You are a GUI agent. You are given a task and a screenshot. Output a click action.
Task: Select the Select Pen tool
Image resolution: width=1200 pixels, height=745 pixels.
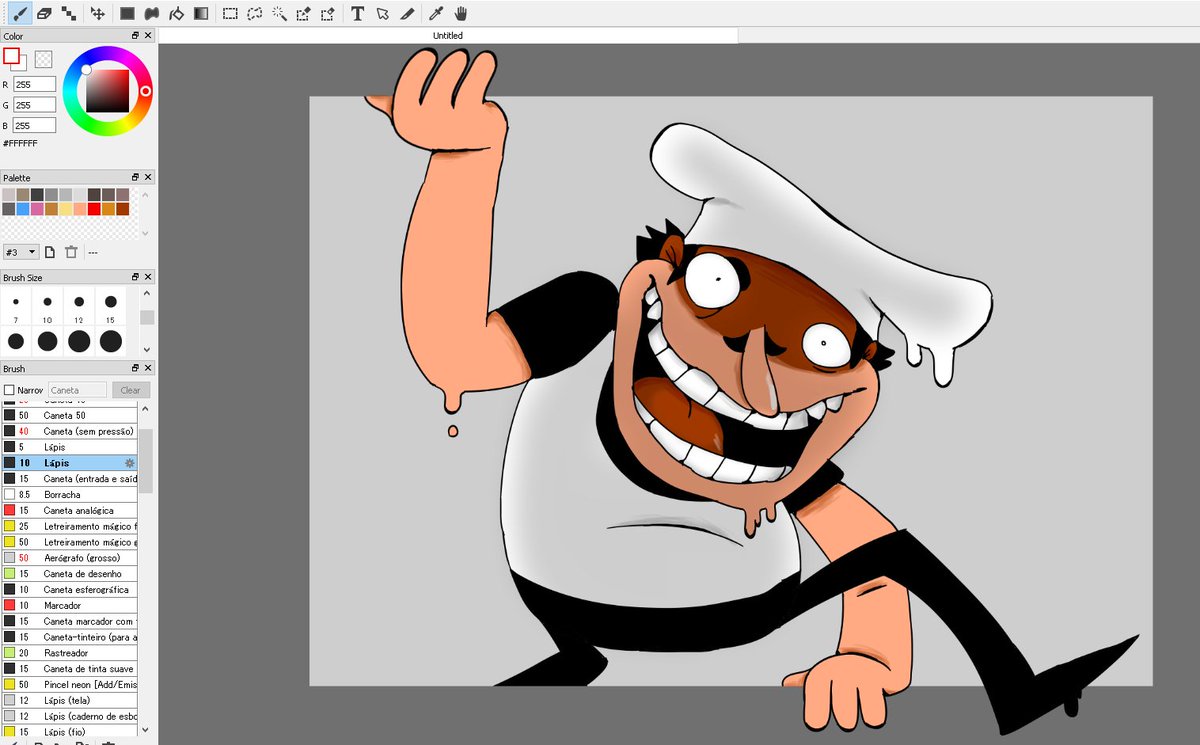click(x=303, y=13)
